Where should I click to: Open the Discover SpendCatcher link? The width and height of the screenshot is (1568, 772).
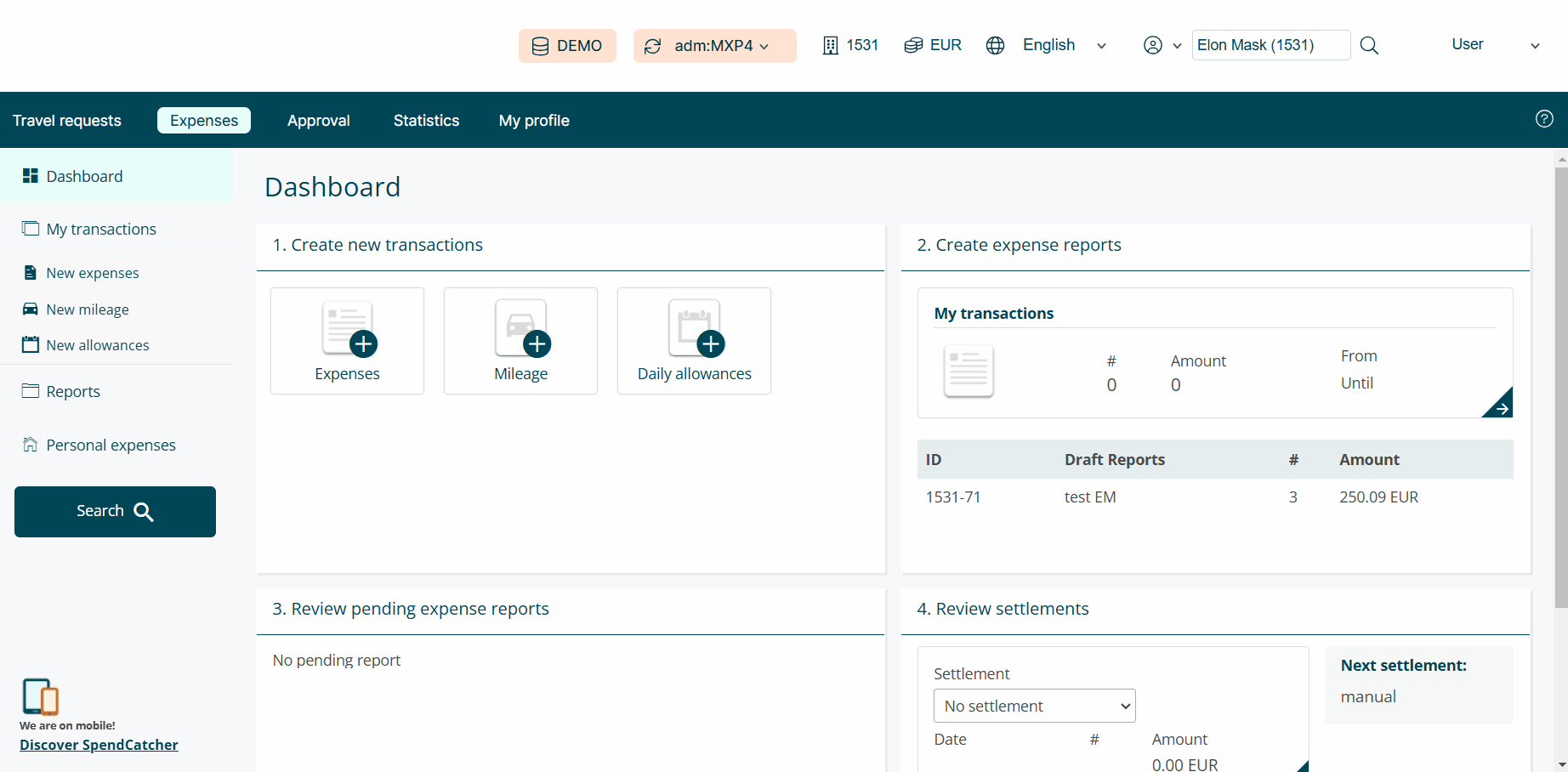pos(98,744)
